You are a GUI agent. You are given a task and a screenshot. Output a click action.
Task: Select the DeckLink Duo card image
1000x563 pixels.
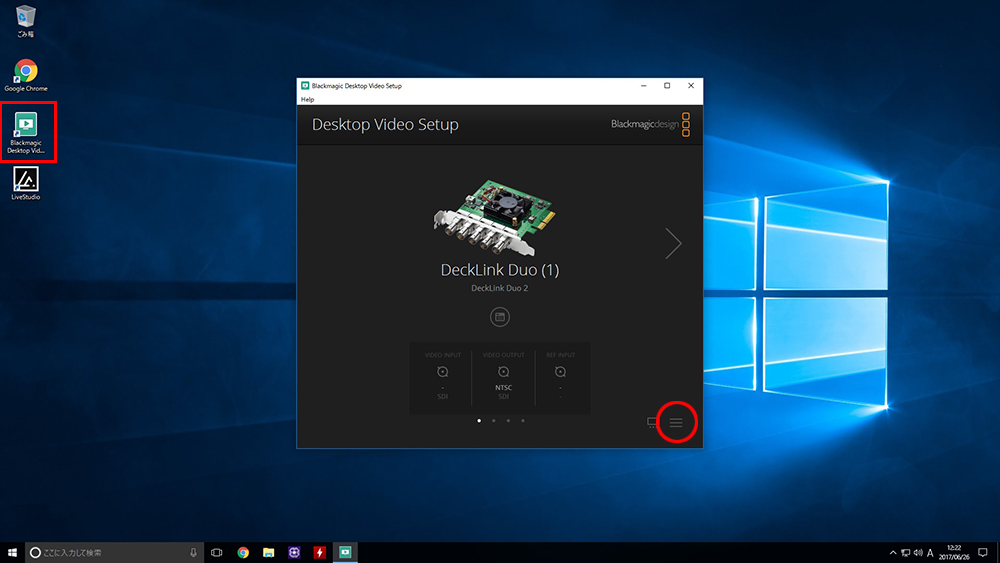tap(495, 217)
